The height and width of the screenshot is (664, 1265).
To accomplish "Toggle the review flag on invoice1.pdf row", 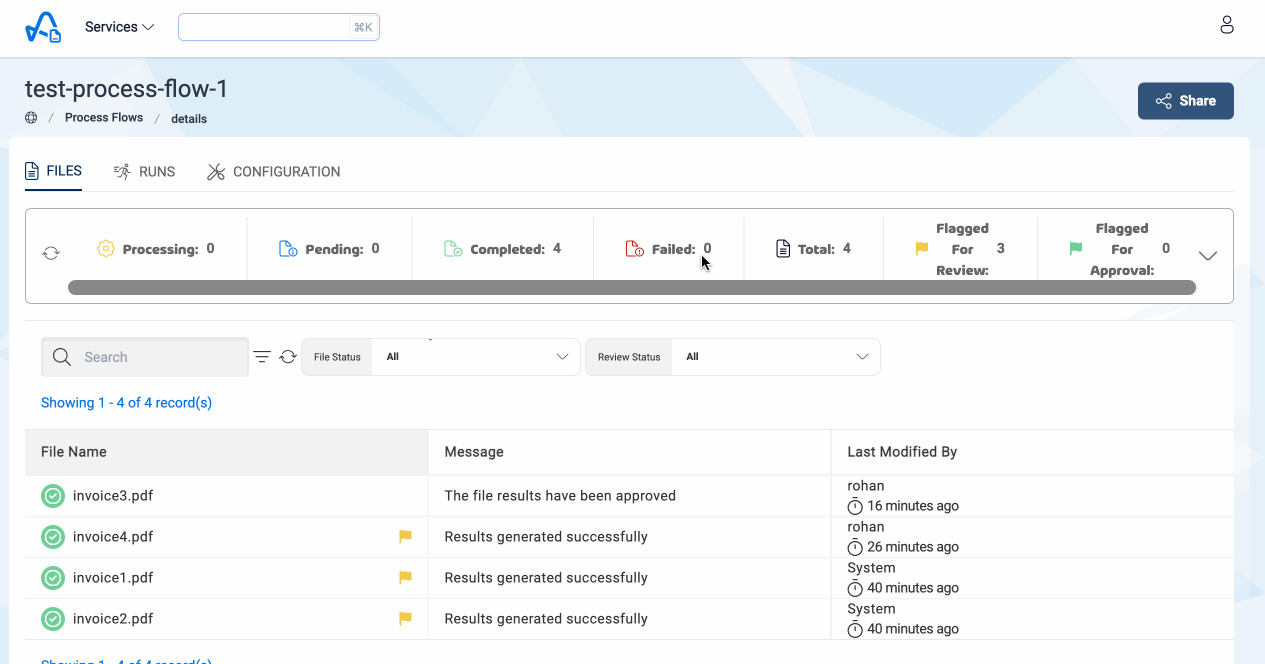I will point(404,577).
